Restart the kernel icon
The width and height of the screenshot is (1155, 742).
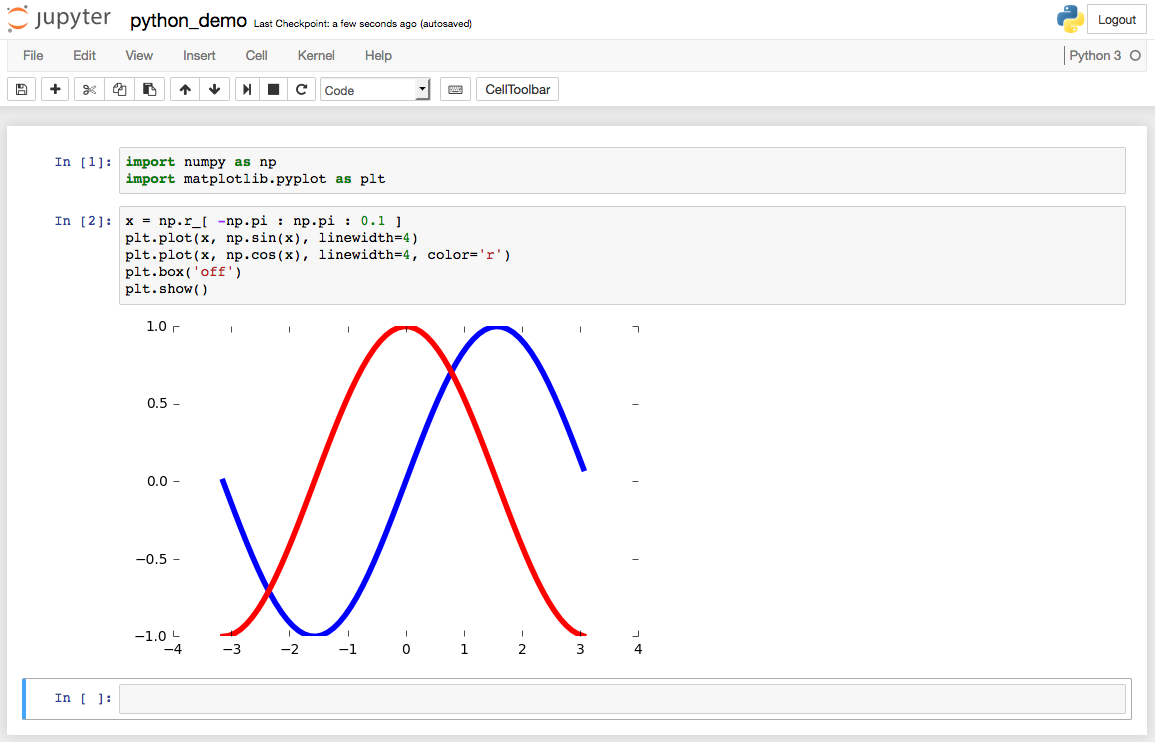[x=301, y=90]
